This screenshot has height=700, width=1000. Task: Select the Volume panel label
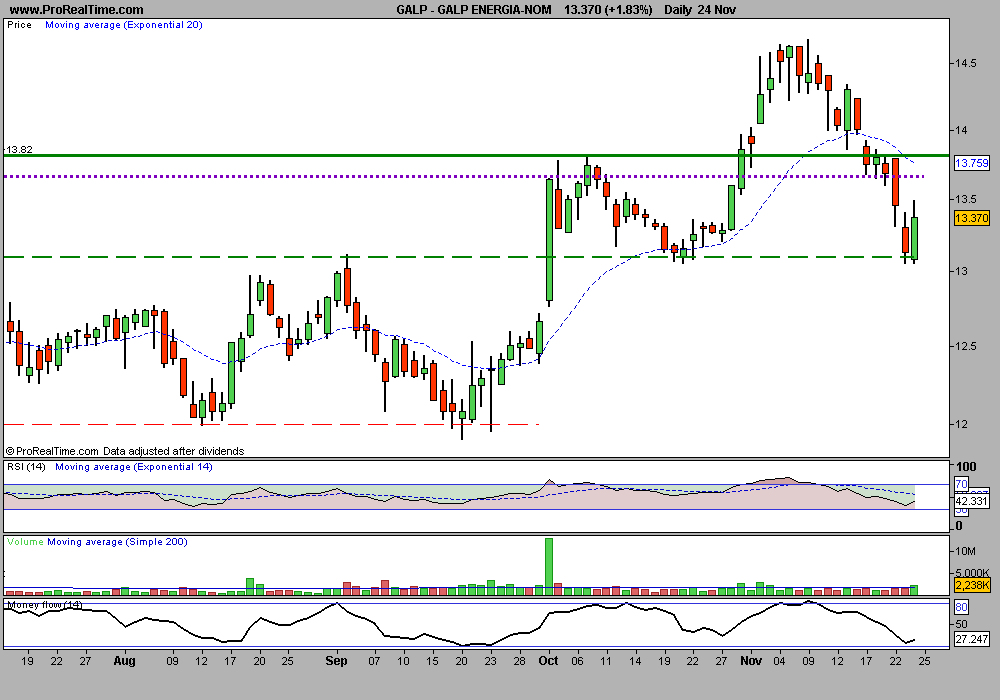25,542
